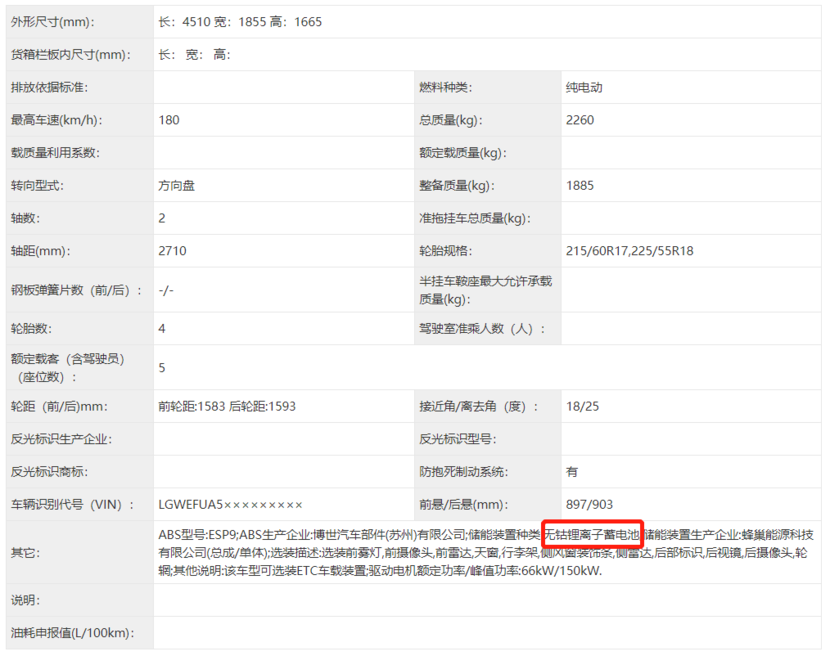This screenshot has height=656, width=830.
Task: Click the 前轮距:1583 后轮距:1593 text
Action: (227, 407)
